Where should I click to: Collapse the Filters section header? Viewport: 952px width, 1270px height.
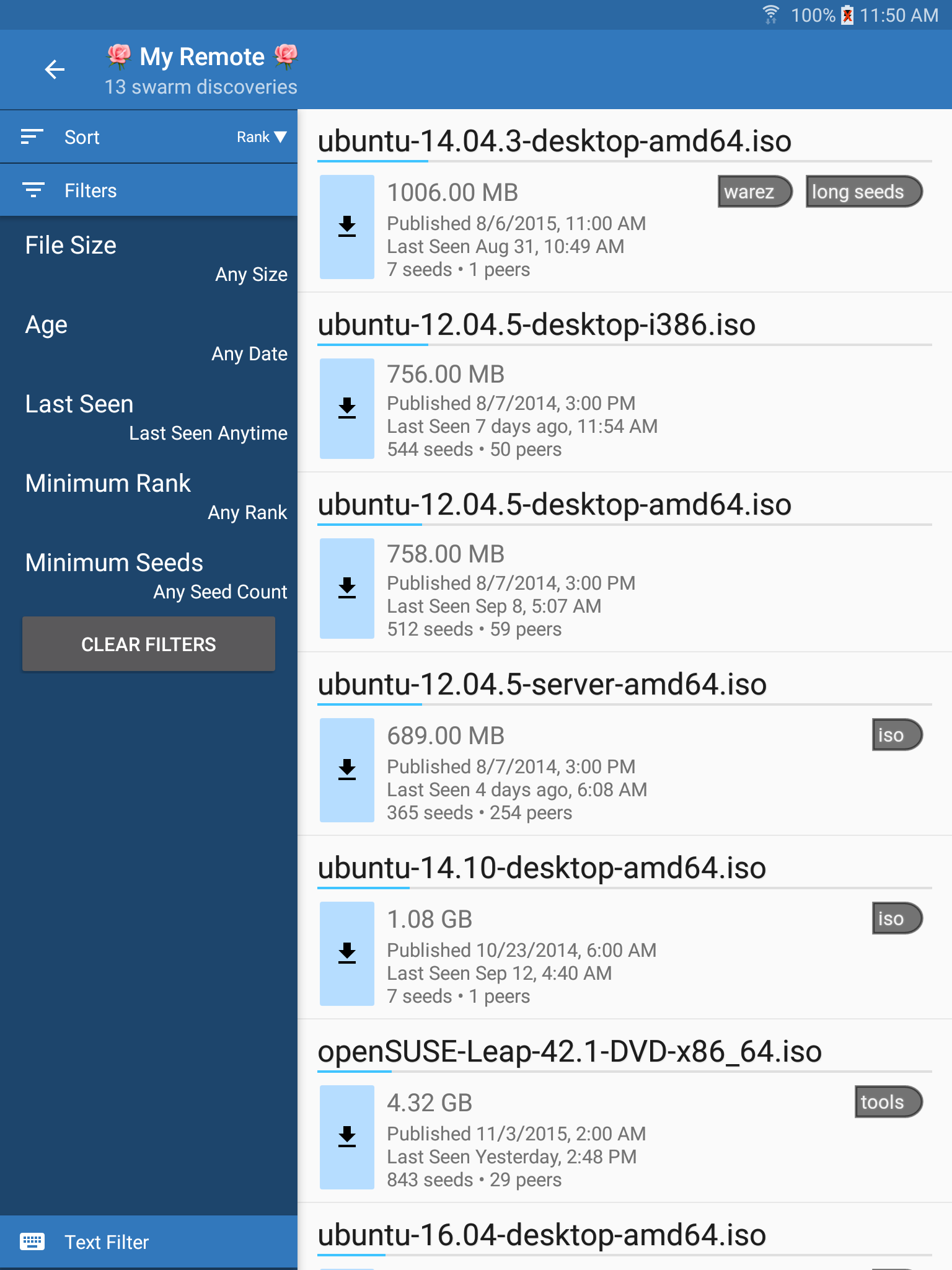click(x=149, y=190)
